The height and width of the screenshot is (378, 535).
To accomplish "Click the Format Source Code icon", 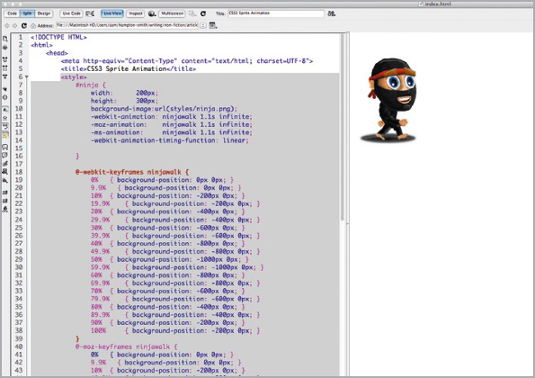I will (5, 209).
